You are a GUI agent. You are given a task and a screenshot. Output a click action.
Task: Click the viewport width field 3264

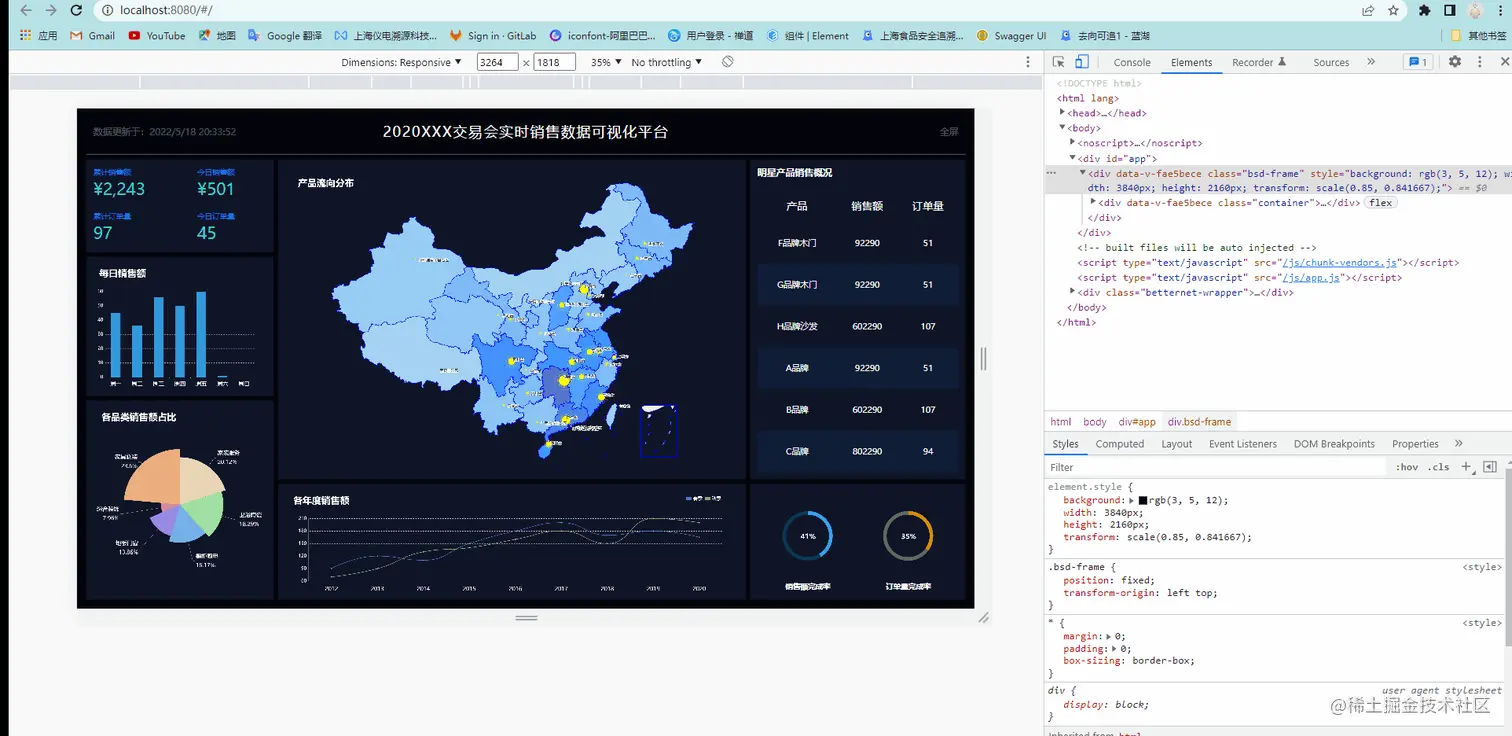(497, 62)
